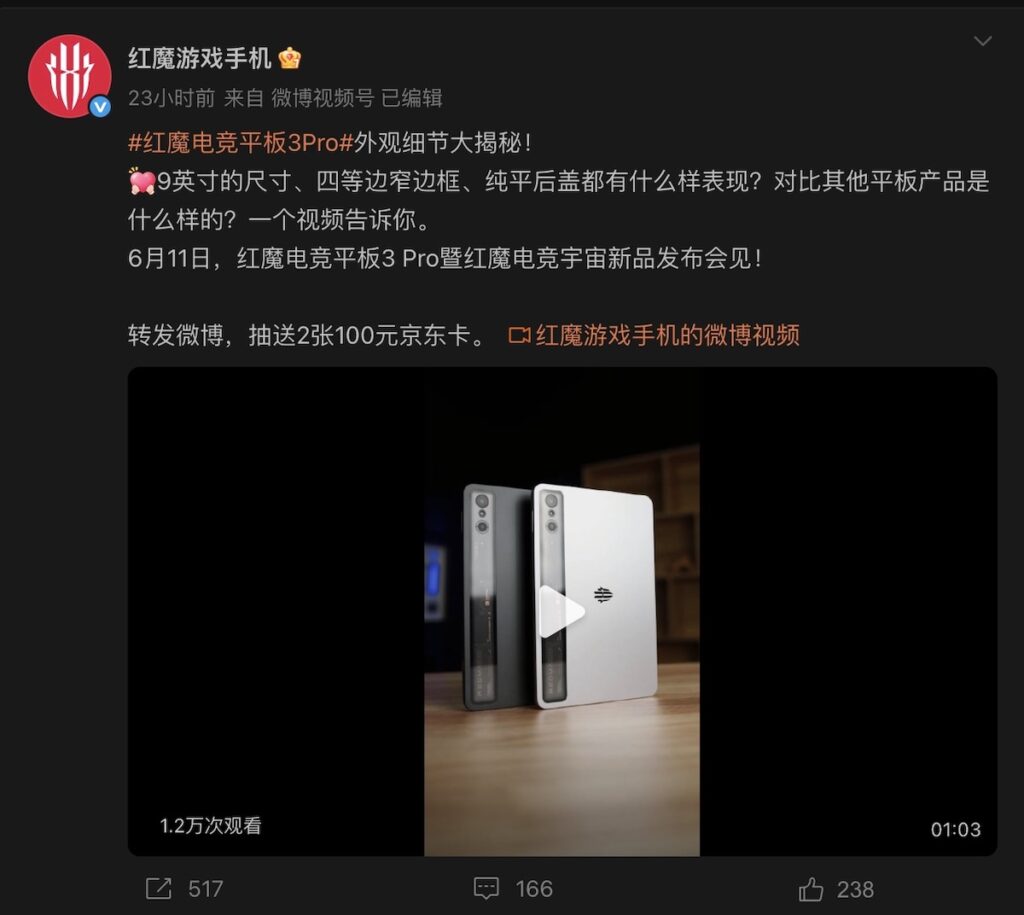The height and width of the screenshot is (915, 1024).
Task: Click the blue verified badge on the avatar
Action: click(100, 106)
